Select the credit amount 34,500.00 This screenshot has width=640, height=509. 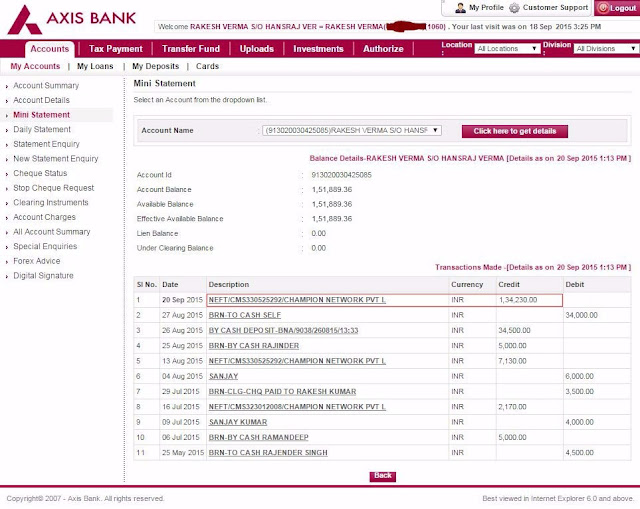(x=514, y=331)
